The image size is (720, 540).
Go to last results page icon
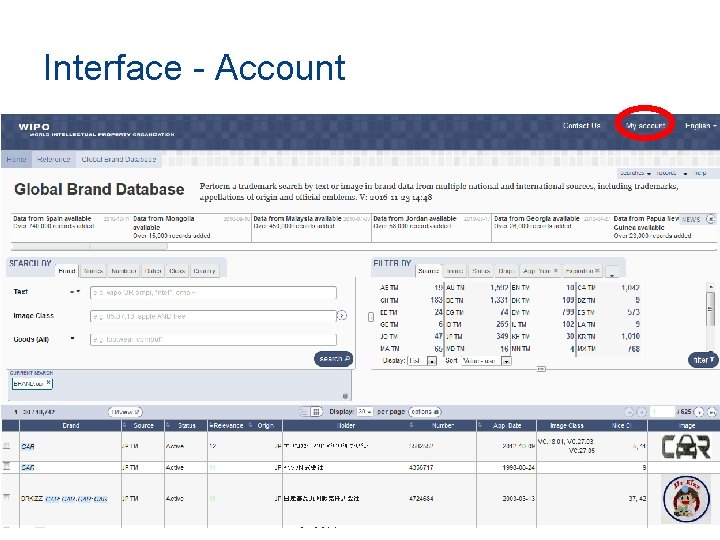point(711,412)
